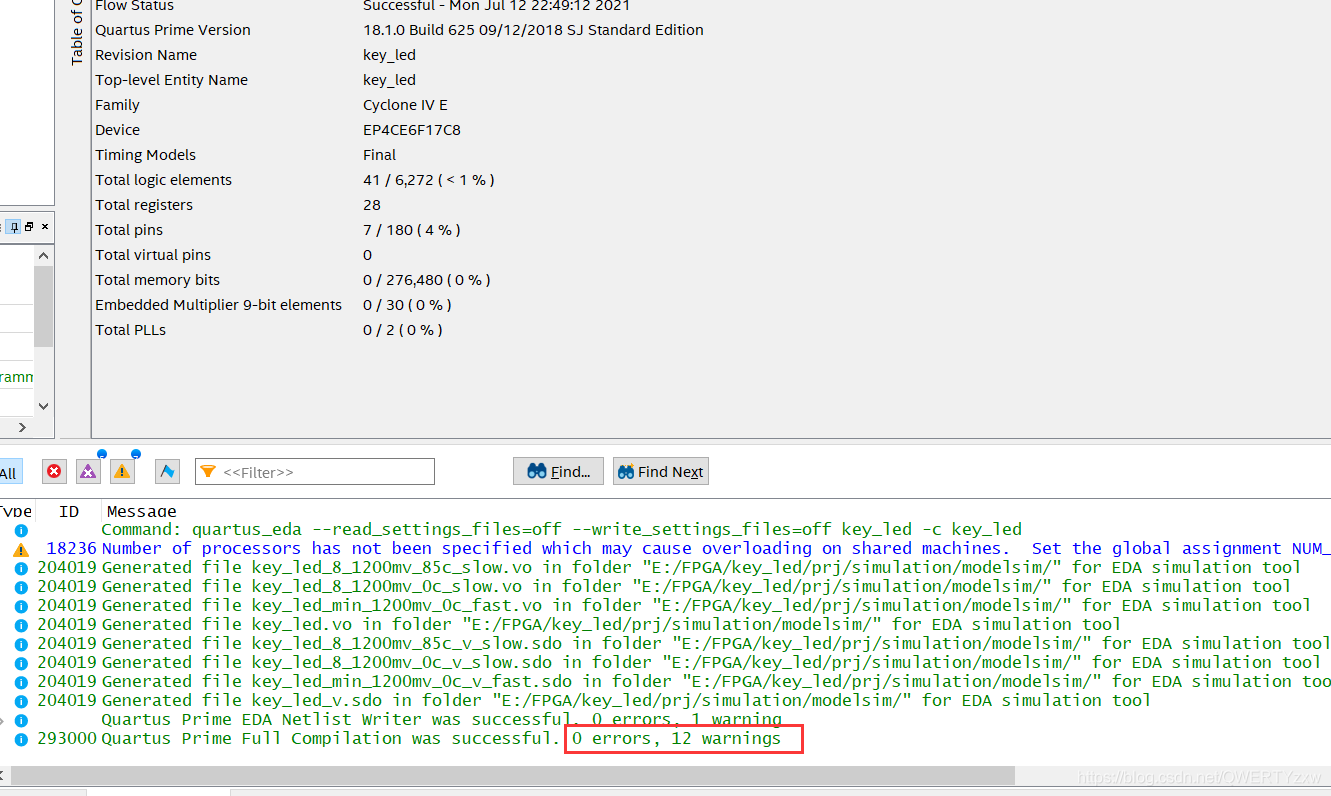1331x796 pixels.
Task: Click info icon of key_led_8_1200mv_0c_slow.vo row
Action: click(x=21, y=587)
